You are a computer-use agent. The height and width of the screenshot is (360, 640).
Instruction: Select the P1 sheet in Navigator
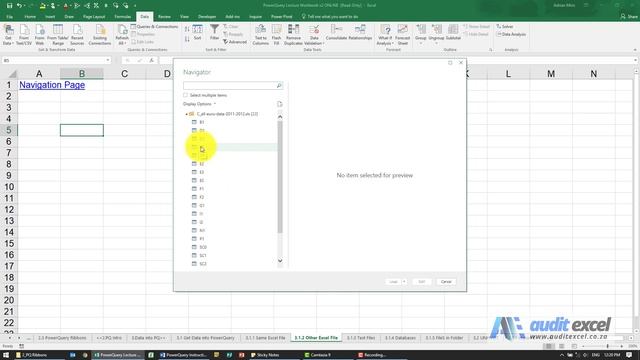pyautogui.click(x=202, y=239)
